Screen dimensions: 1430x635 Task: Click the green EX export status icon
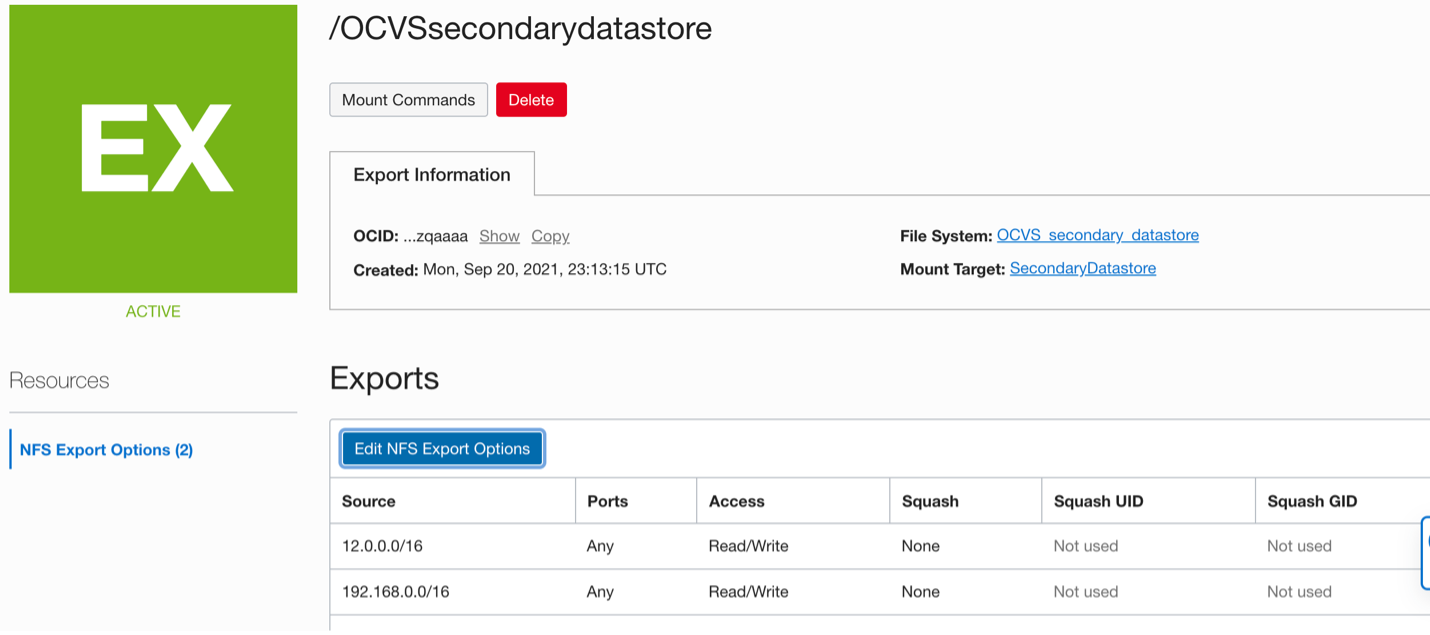tap(152, 148)
